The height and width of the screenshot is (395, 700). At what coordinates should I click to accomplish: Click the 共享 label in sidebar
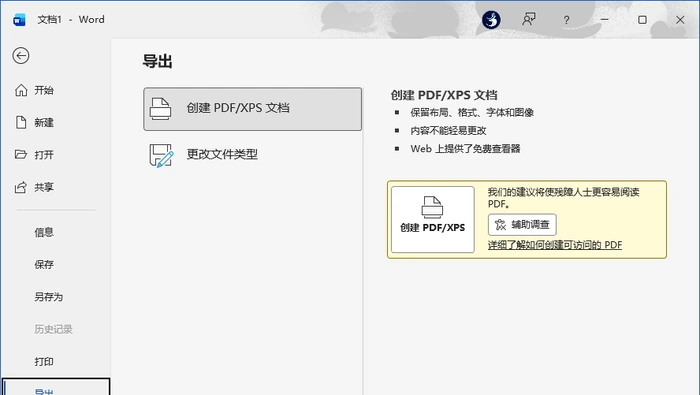click(44, 187)
